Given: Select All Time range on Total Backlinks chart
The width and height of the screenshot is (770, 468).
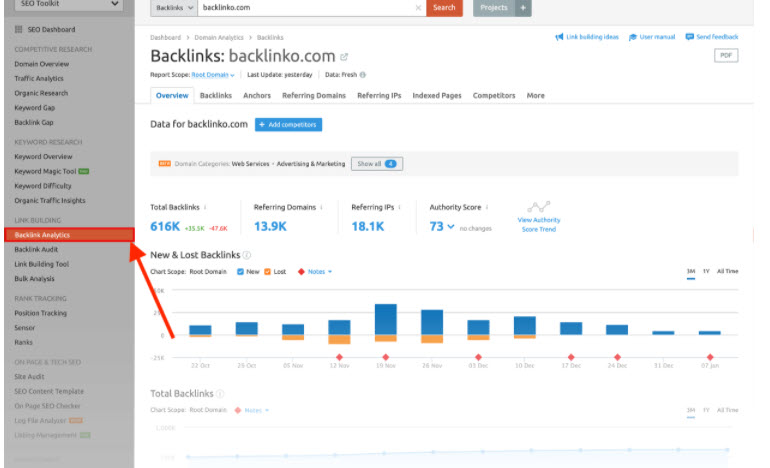Looking at the screenshot, I should [x=727, y=410].
